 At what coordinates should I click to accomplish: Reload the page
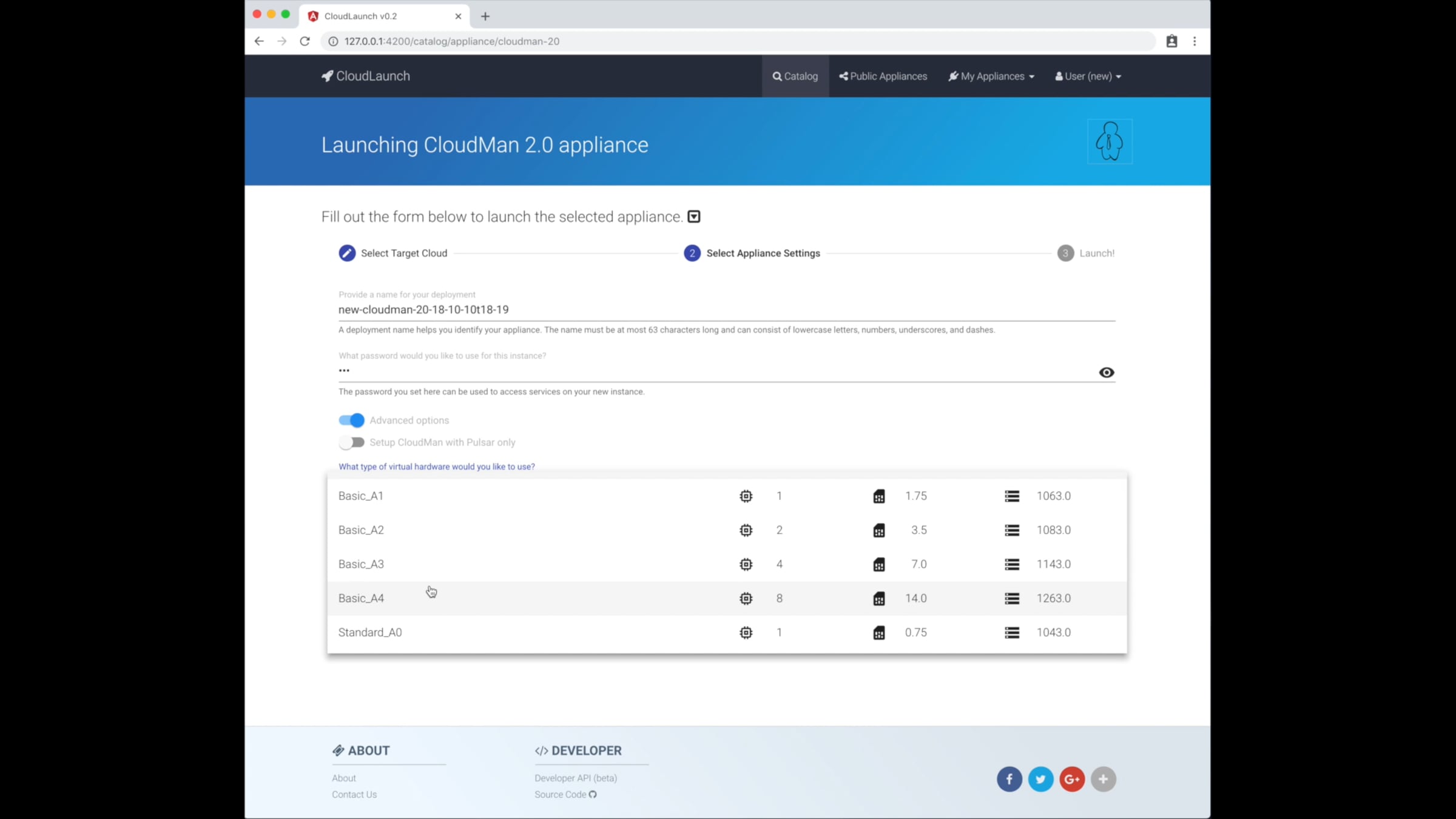(x=305, y=41)
